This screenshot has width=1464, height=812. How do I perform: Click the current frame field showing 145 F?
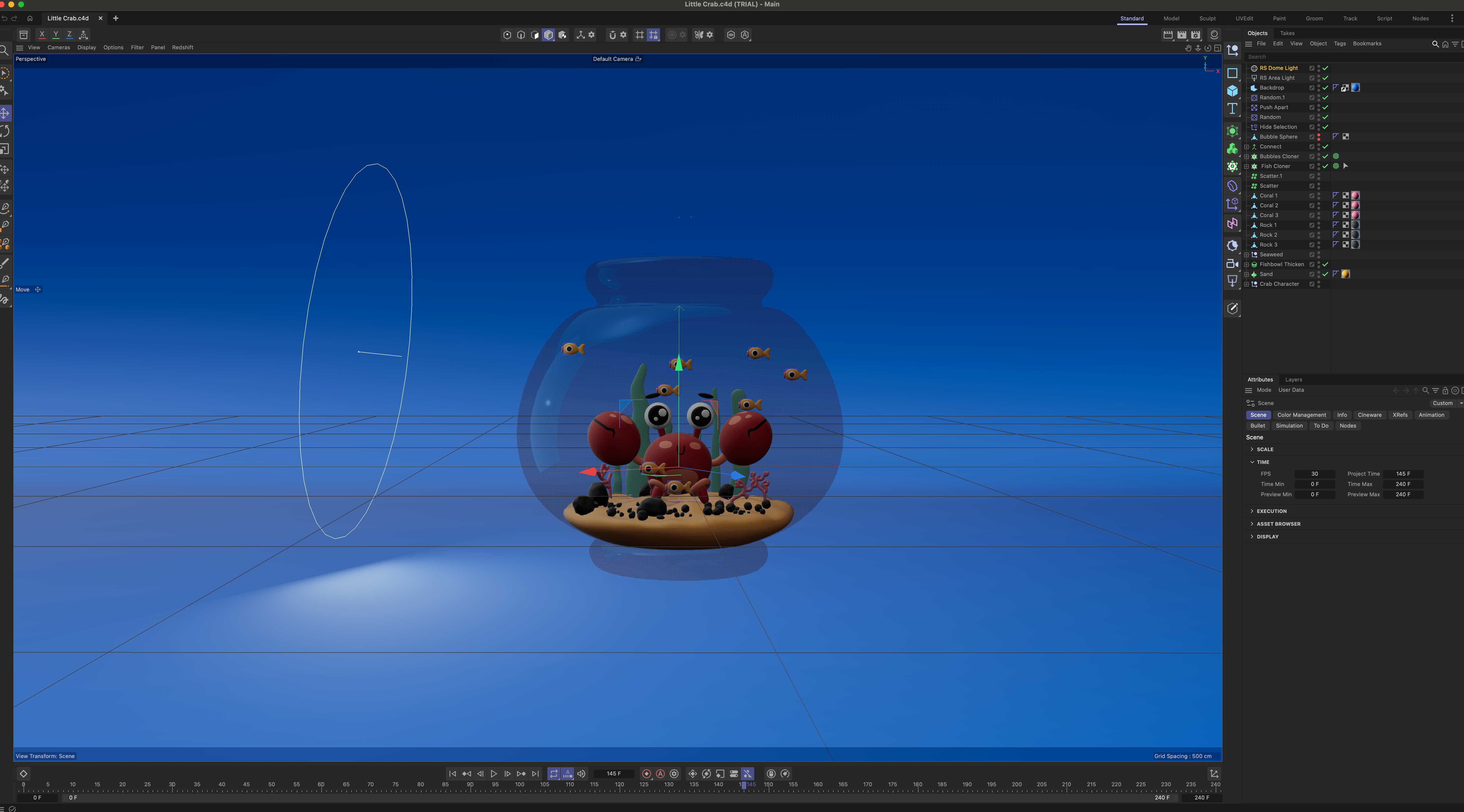[x=614, y=774]
